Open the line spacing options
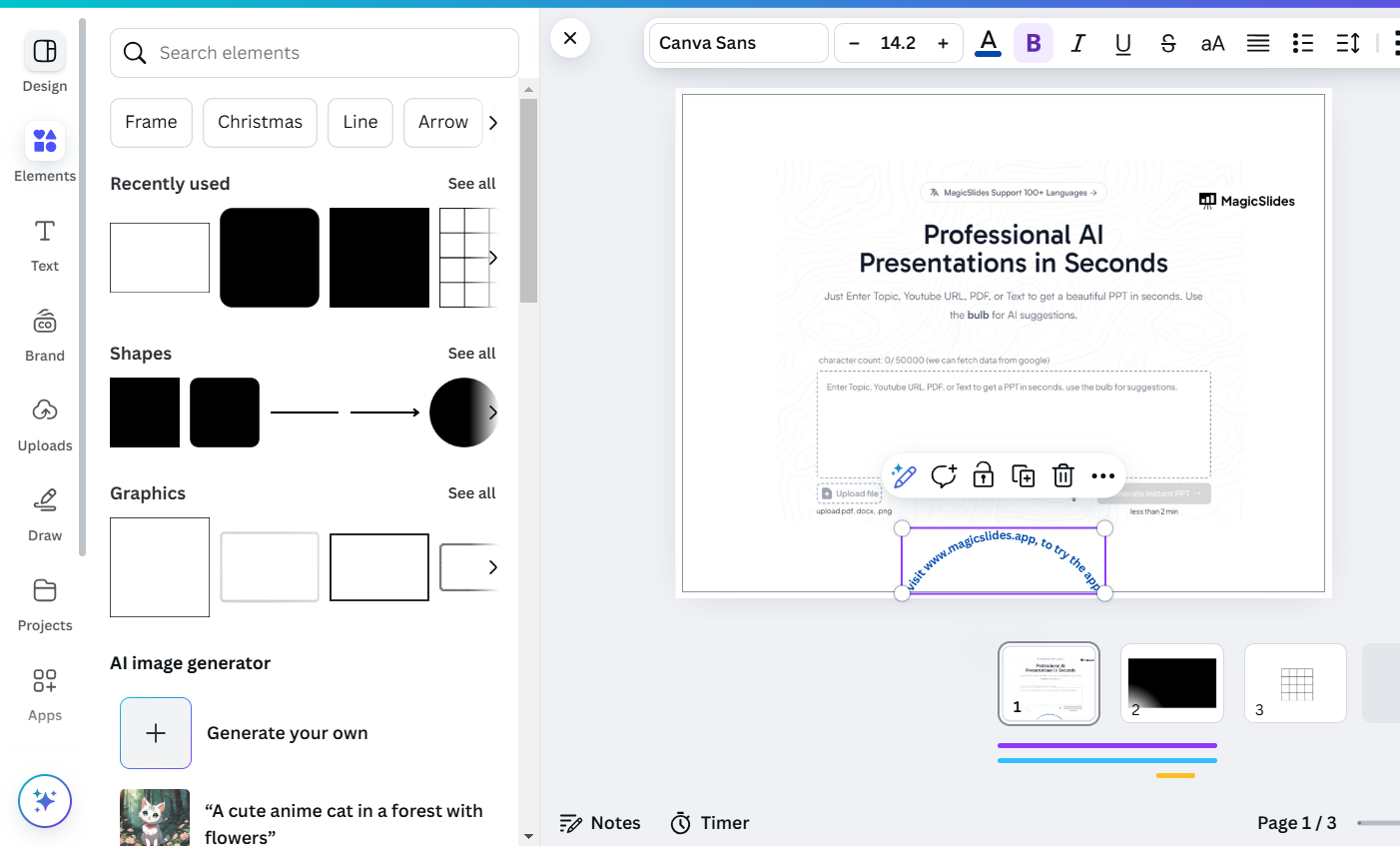 1348,43
